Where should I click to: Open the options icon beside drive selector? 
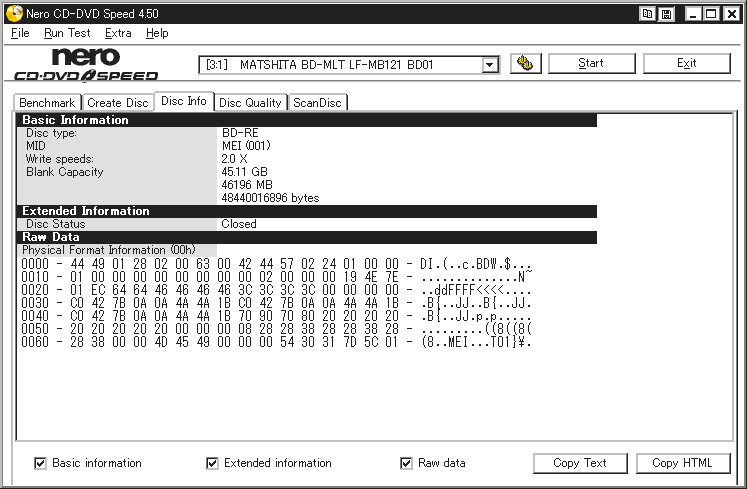(x=525, y=63)
